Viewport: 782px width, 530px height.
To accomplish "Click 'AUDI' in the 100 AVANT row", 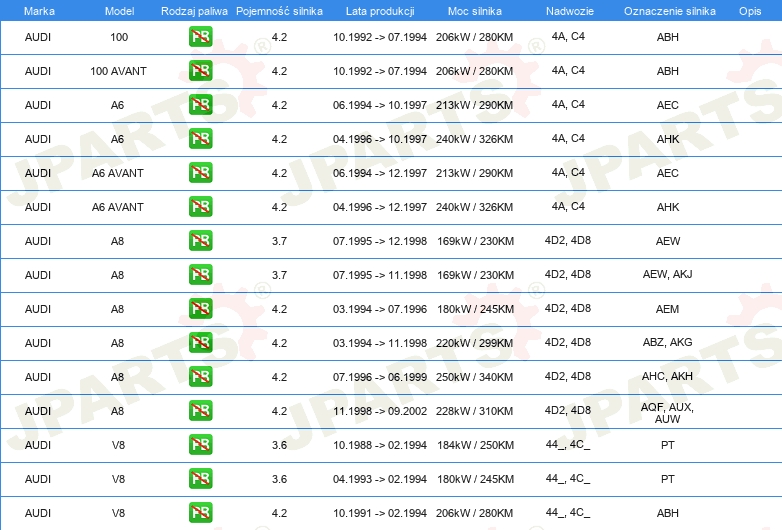I will 38,71.
